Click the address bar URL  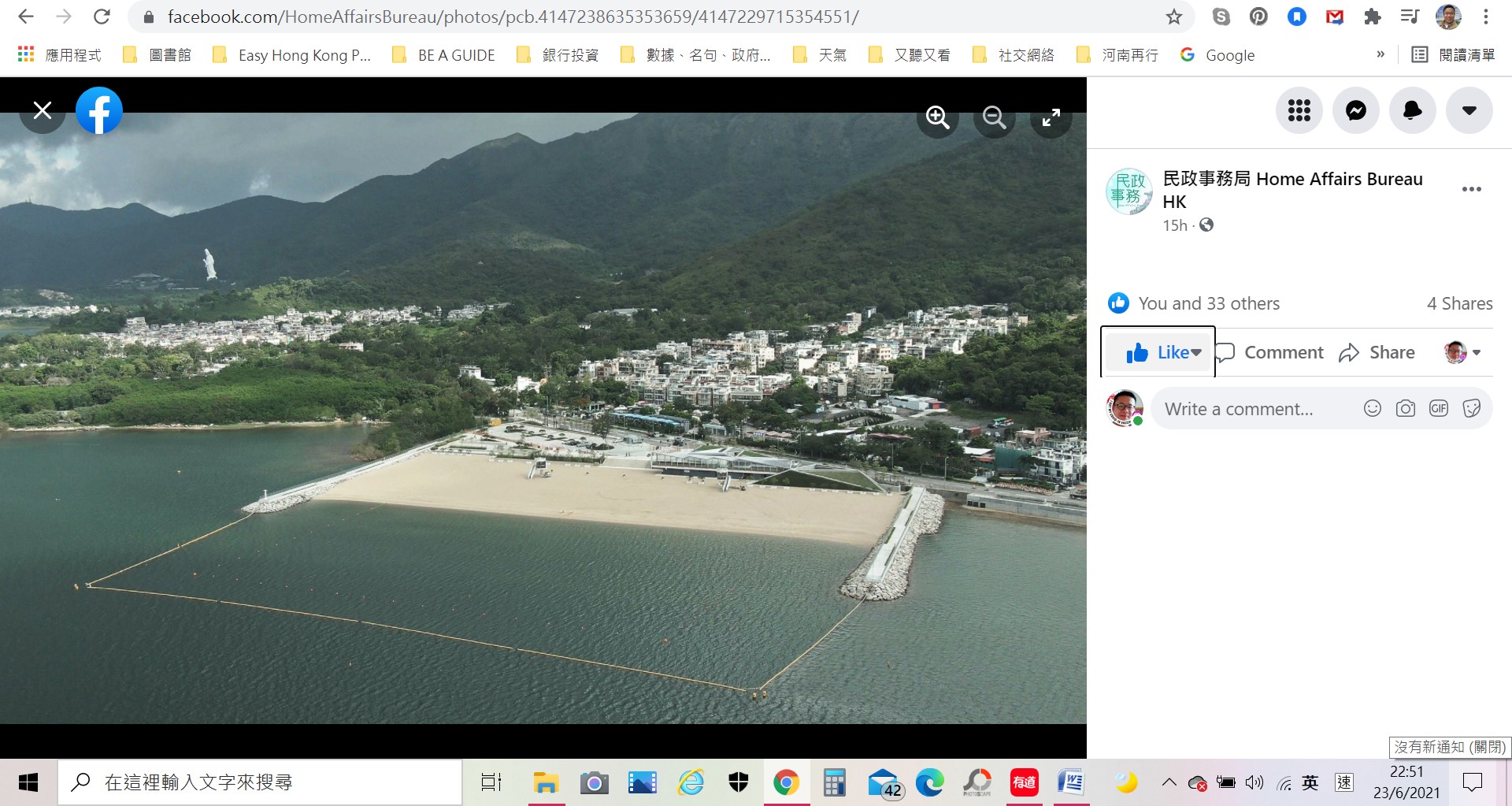tap(513, 17)
